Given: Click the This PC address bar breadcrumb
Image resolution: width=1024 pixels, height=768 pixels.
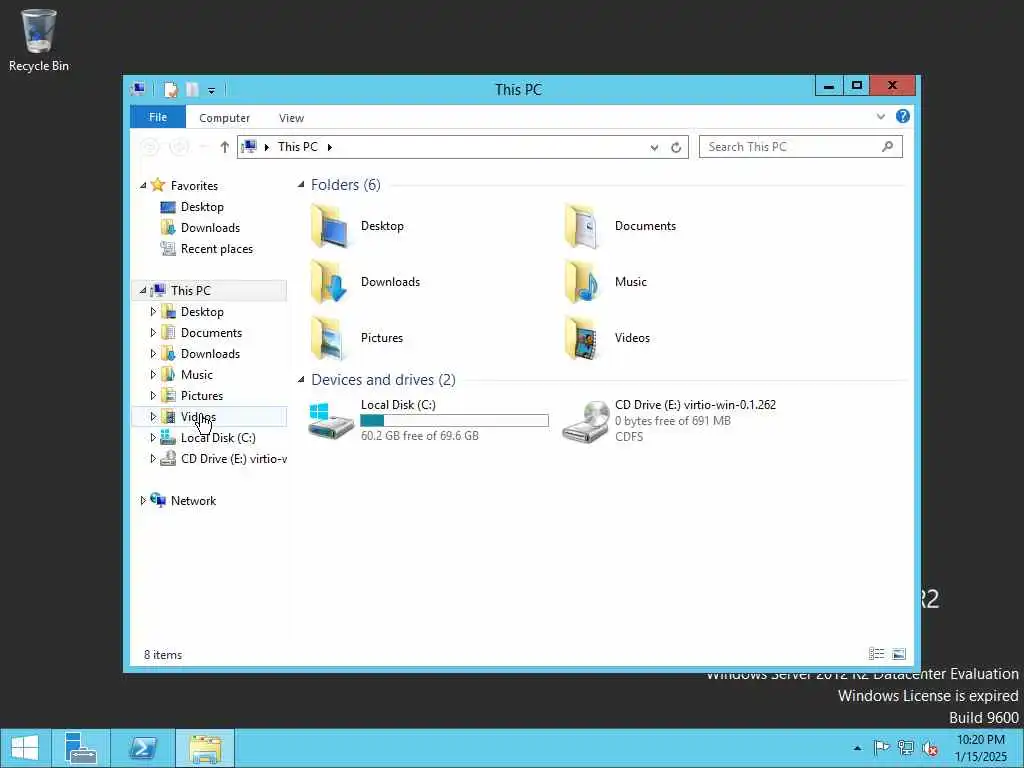Looking at the screenshot, I should 298,147.
